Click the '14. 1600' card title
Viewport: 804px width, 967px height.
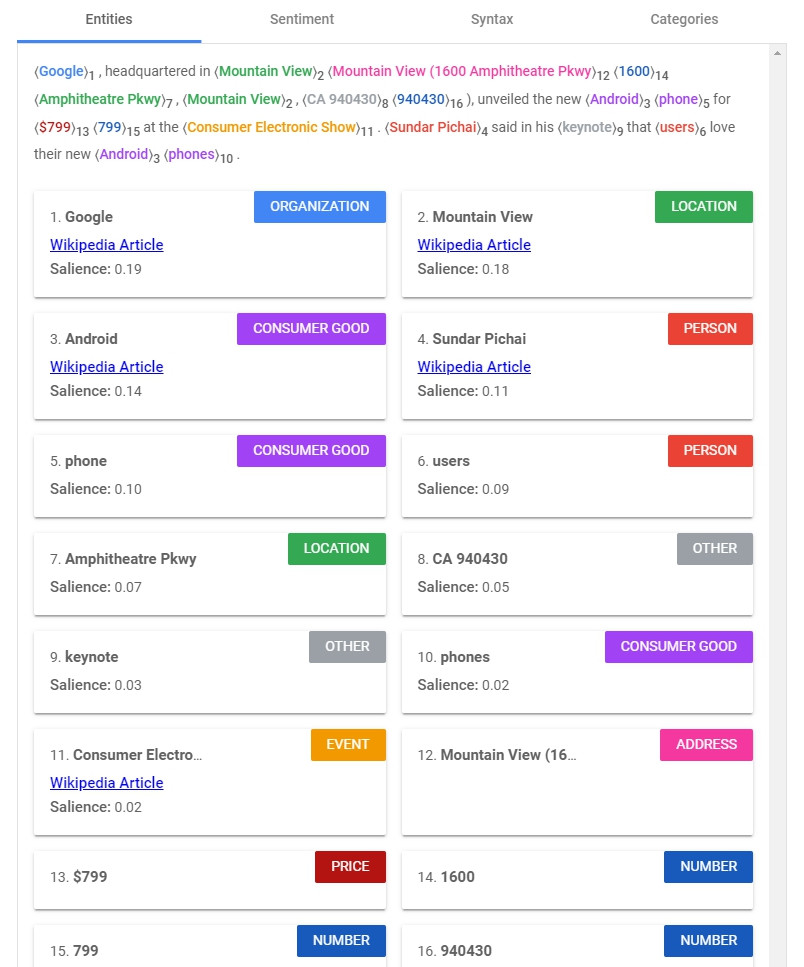(x=446, y=878)
